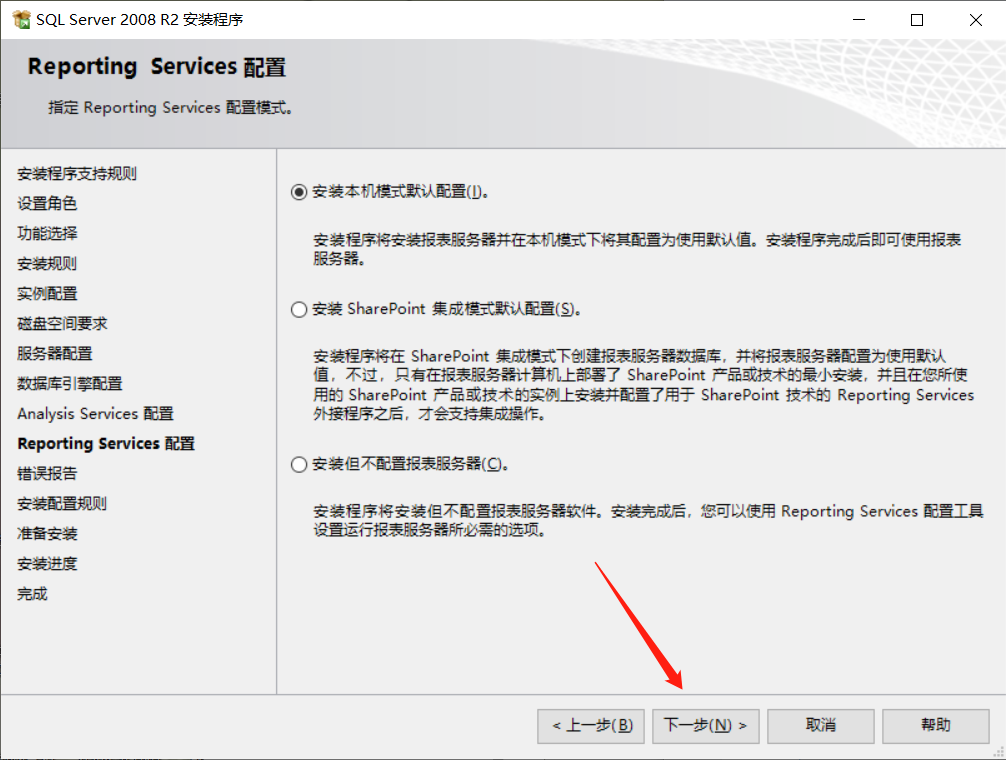
Task: Click the no-configuration option description paragraph
Action: 648,521
